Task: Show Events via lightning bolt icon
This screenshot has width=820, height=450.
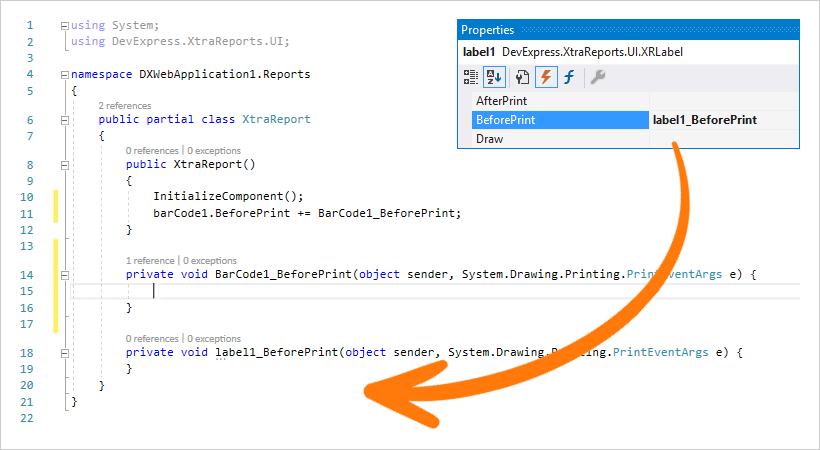Action: point(546,77)
